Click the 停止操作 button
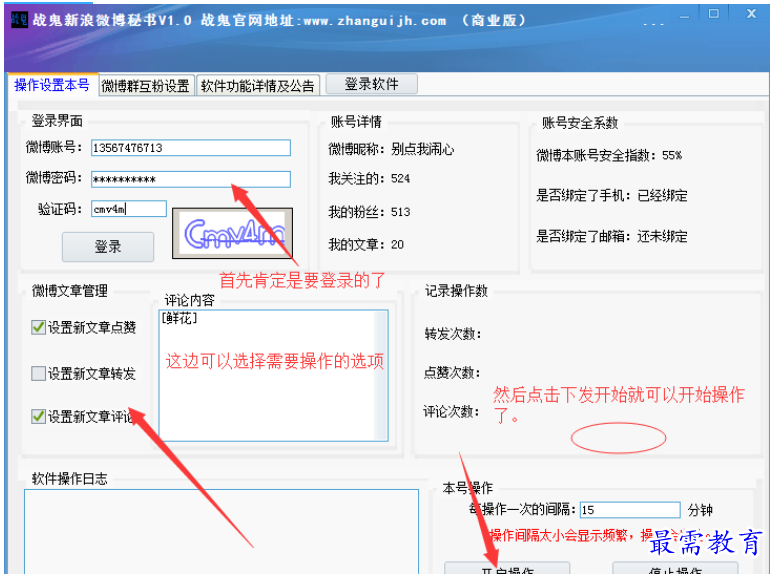 675,568
